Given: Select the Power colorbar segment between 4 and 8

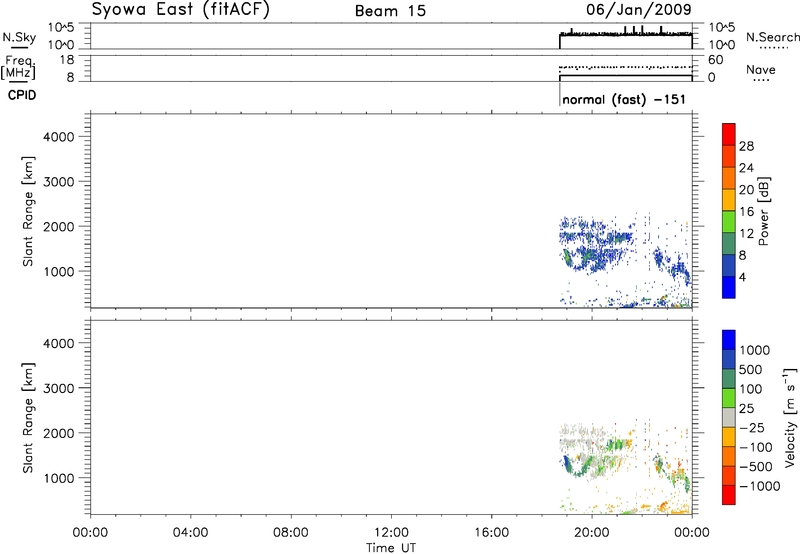Looking at the screenshot, I should click(729, 265).
